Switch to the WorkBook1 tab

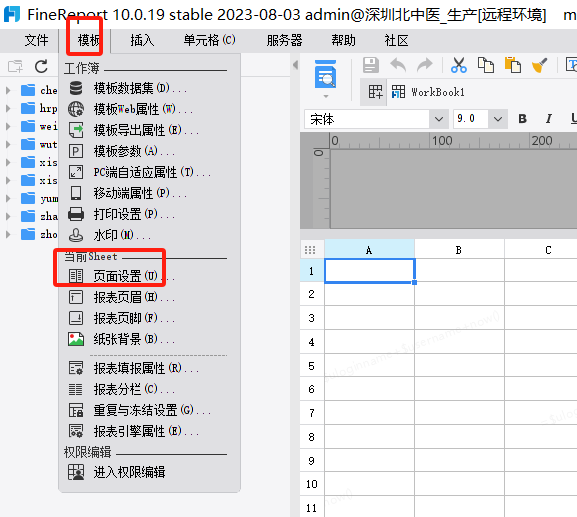(x=428, y=92)
